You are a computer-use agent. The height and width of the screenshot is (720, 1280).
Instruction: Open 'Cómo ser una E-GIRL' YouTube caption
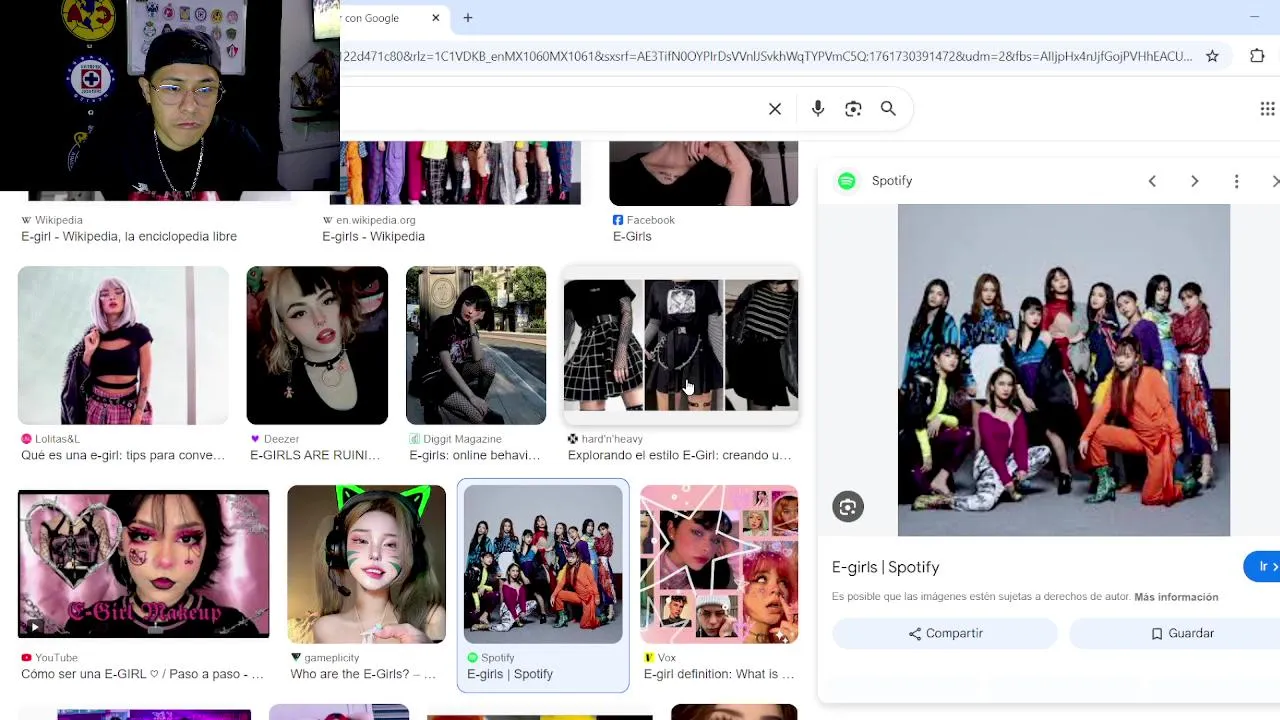142,674
